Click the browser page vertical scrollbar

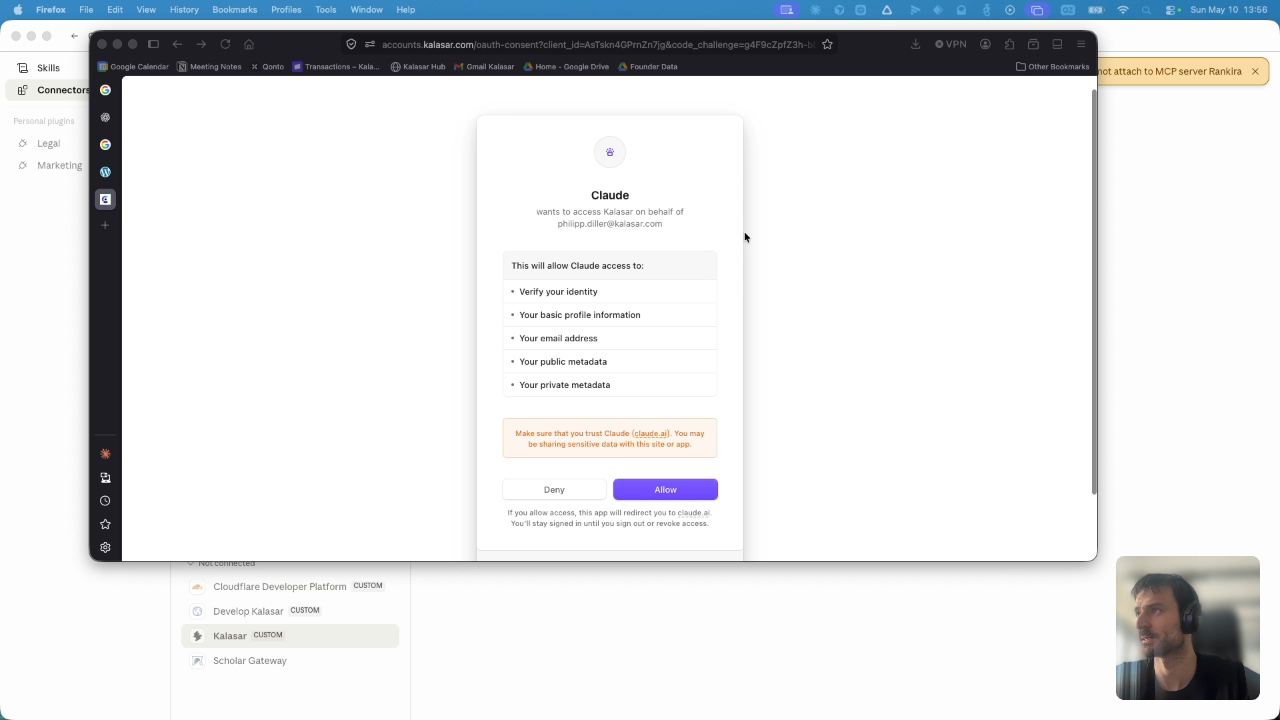(x=1093, y=290)
